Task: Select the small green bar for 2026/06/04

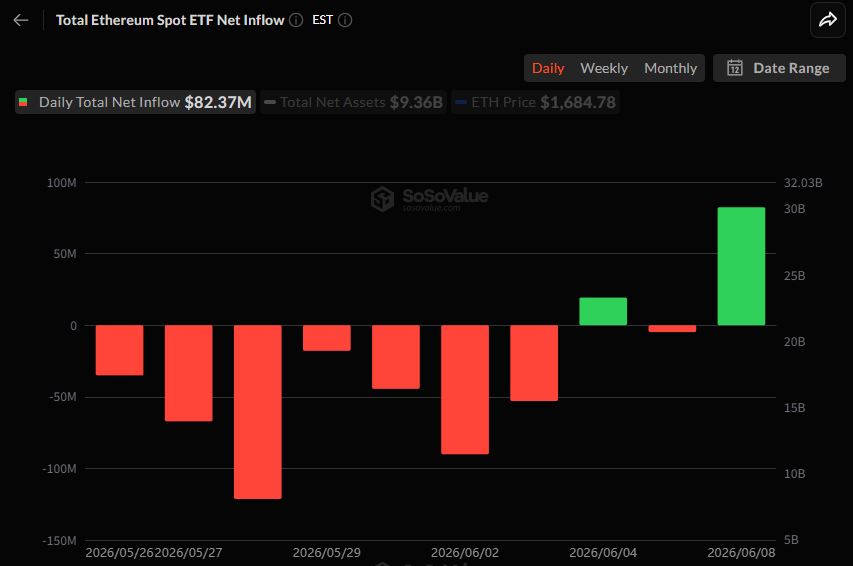Action: click(x=603, y=311)
